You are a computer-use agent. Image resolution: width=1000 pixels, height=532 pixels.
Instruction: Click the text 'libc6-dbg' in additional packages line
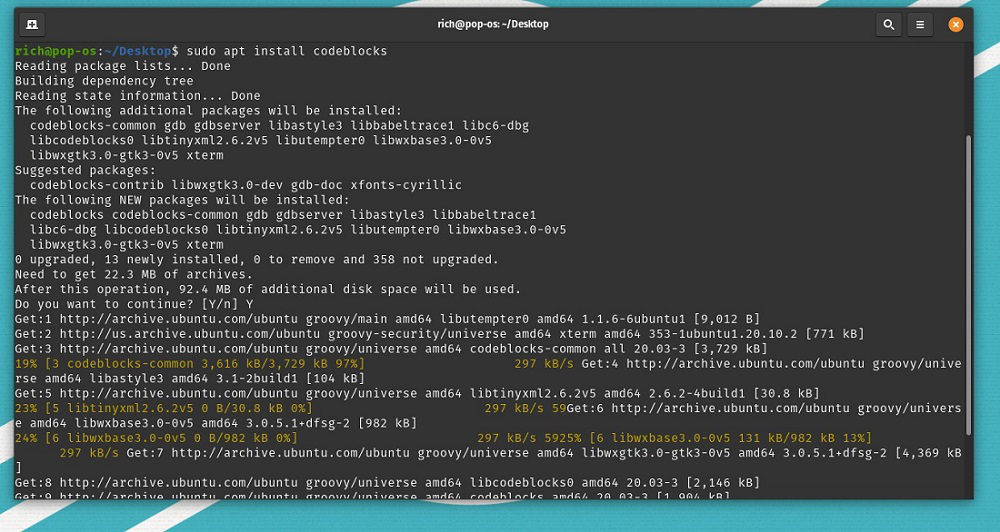pos(496,126)
